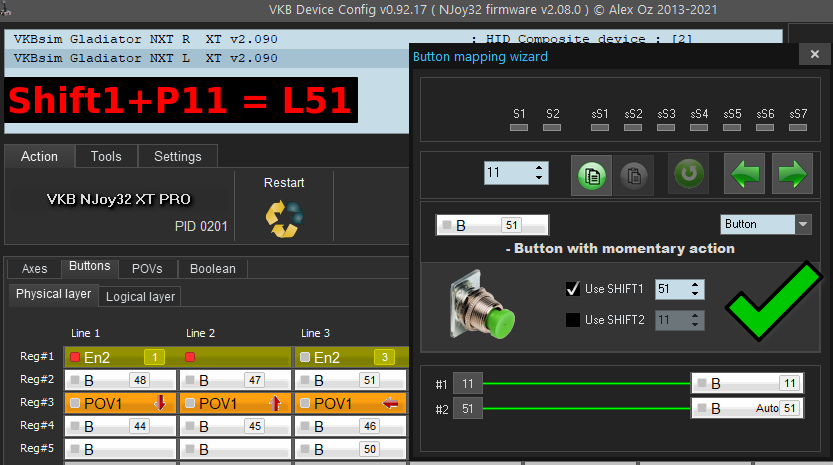833x465 pixels.
Task: Toggle the sS1 sub-shift indicator
Action: tap(600, 128)
